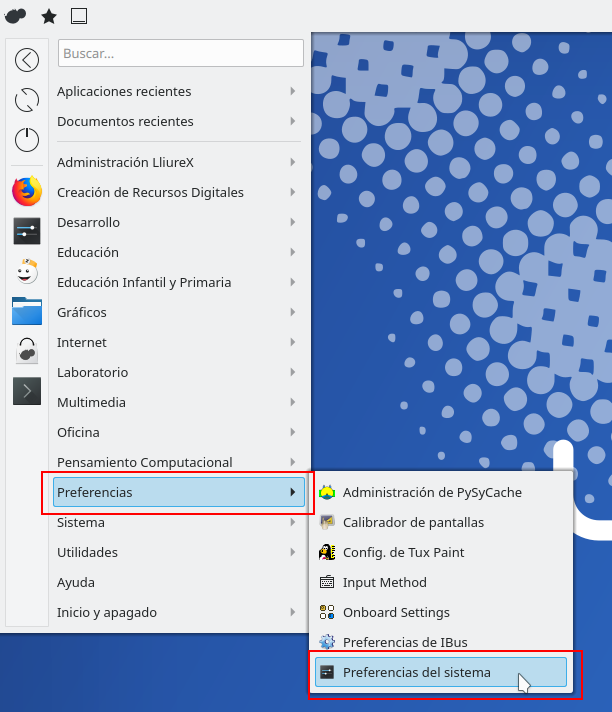Open the blue file manager folder icon
Viewport: 612px width, 712px height.
click(x=27, y=311)
